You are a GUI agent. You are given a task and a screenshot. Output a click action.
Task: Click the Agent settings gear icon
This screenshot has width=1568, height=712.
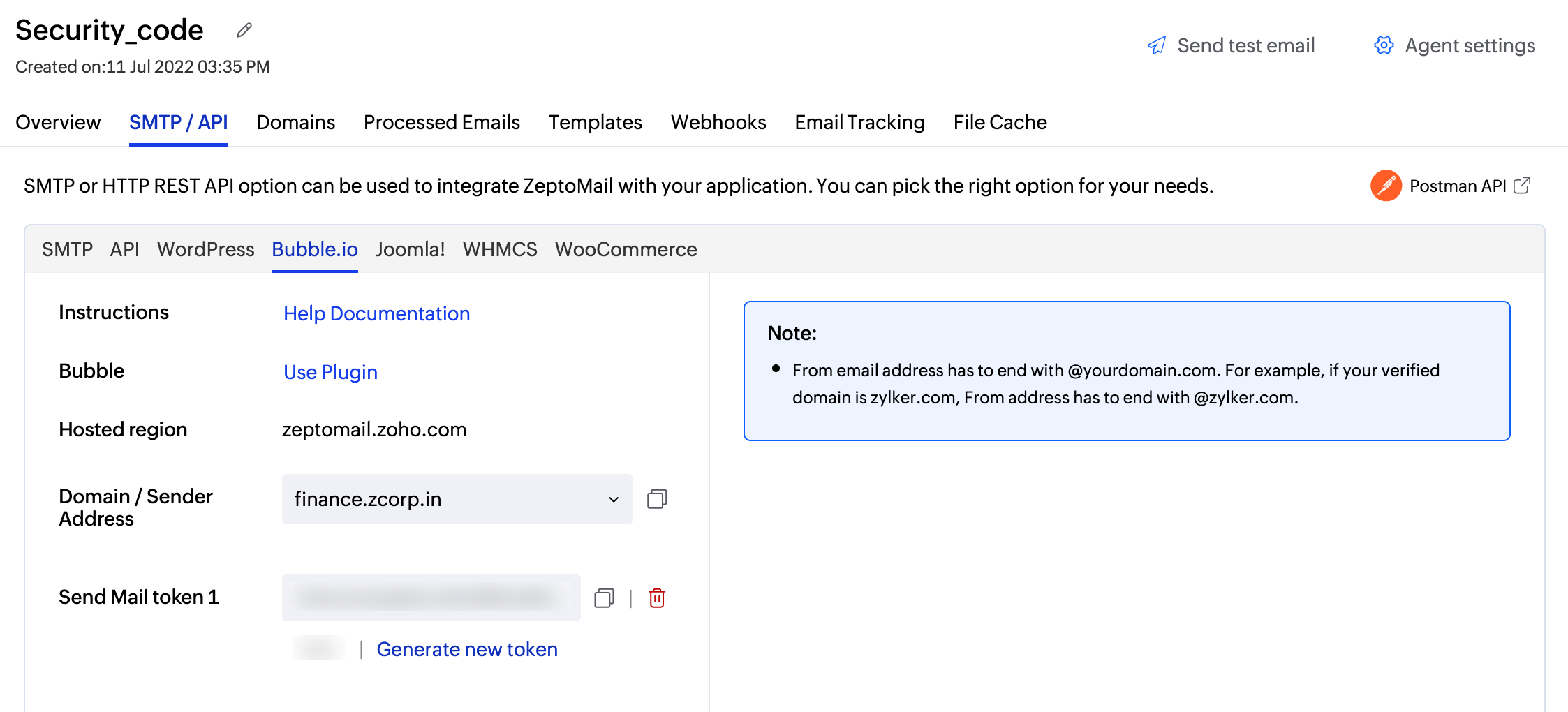click(x=1384, y=46)
